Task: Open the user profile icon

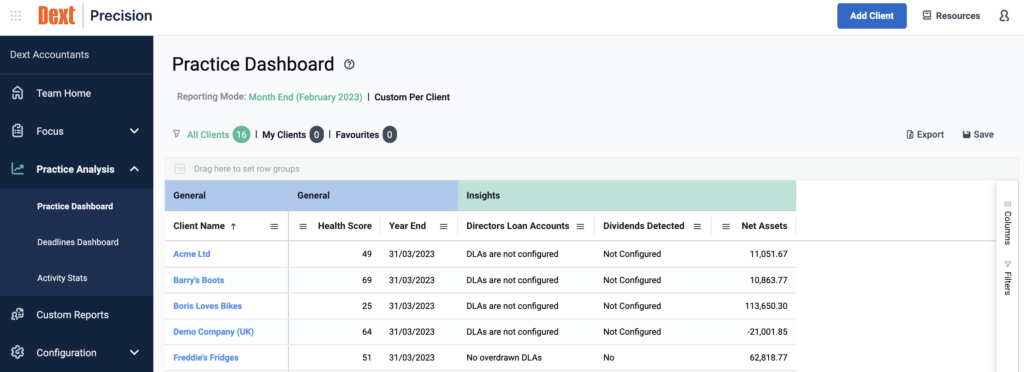Action: click(1004, 16)
